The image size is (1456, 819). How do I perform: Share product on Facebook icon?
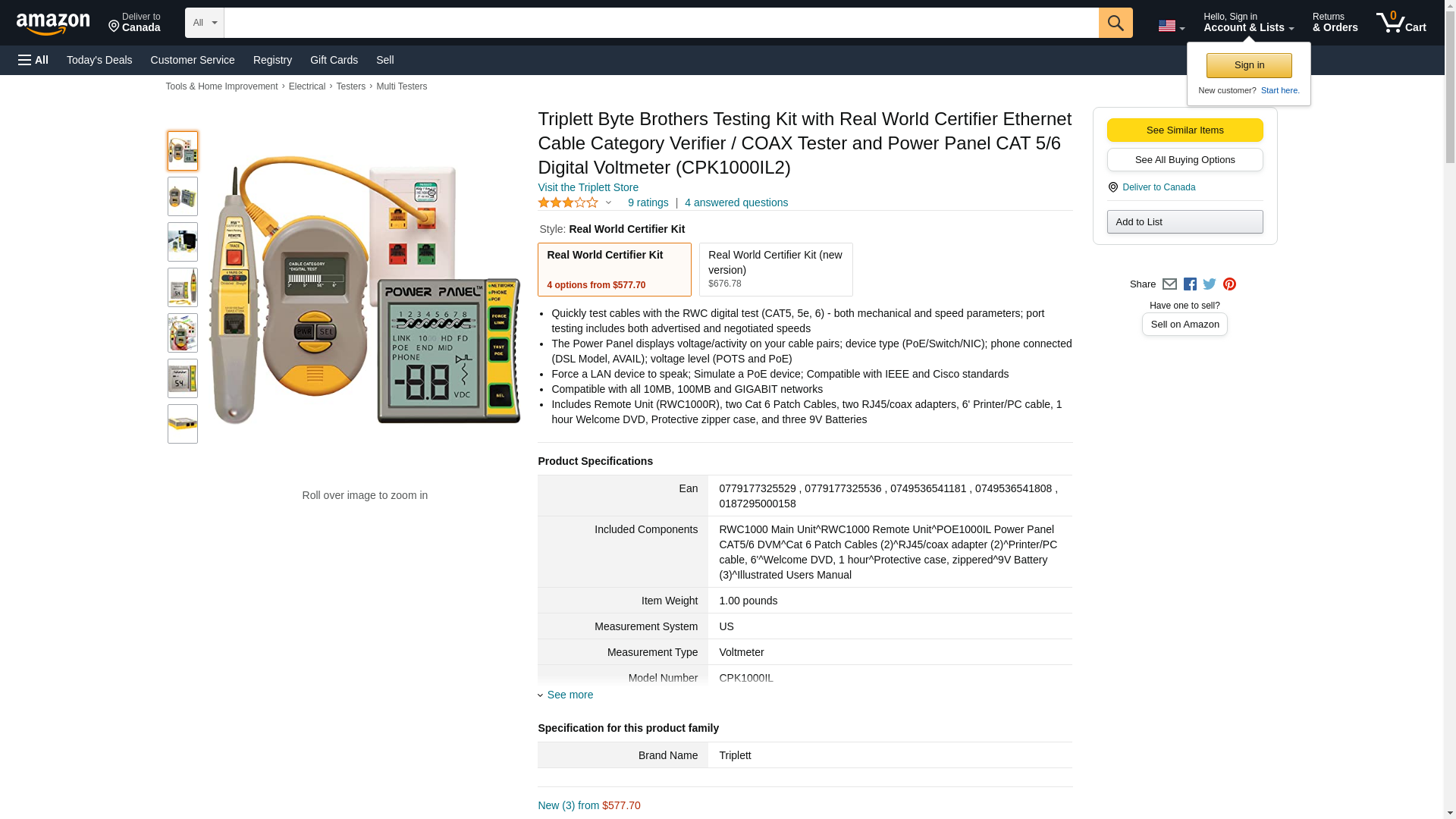coord(1189,284)
